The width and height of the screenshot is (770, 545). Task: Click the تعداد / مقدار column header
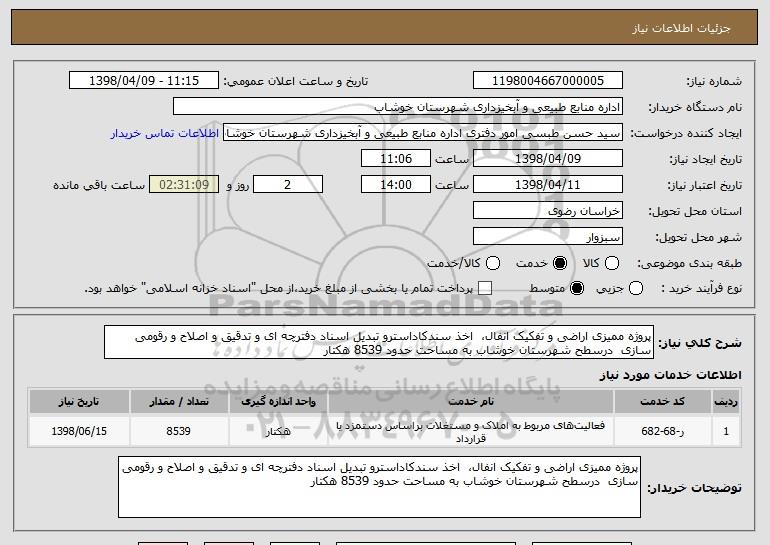179,402
